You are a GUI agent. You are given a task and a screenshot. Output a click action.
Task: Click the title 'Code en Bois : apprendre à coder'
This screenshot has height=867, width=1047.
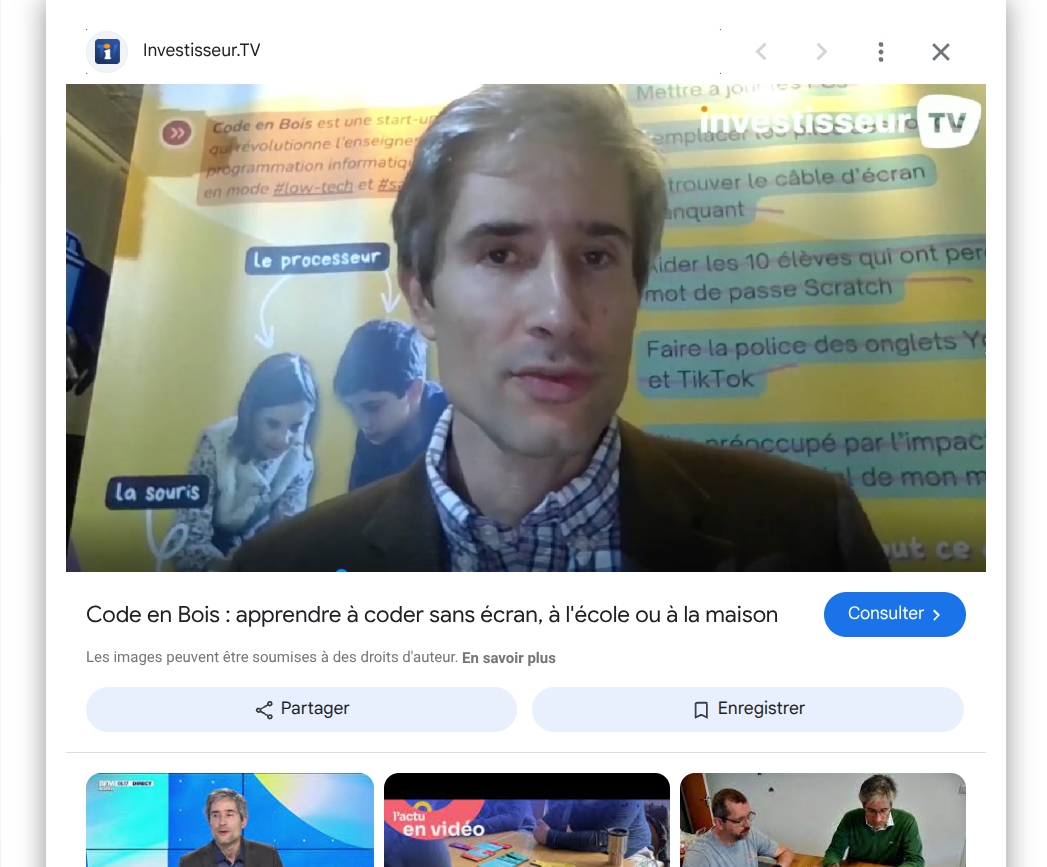[x=431, y=615]
